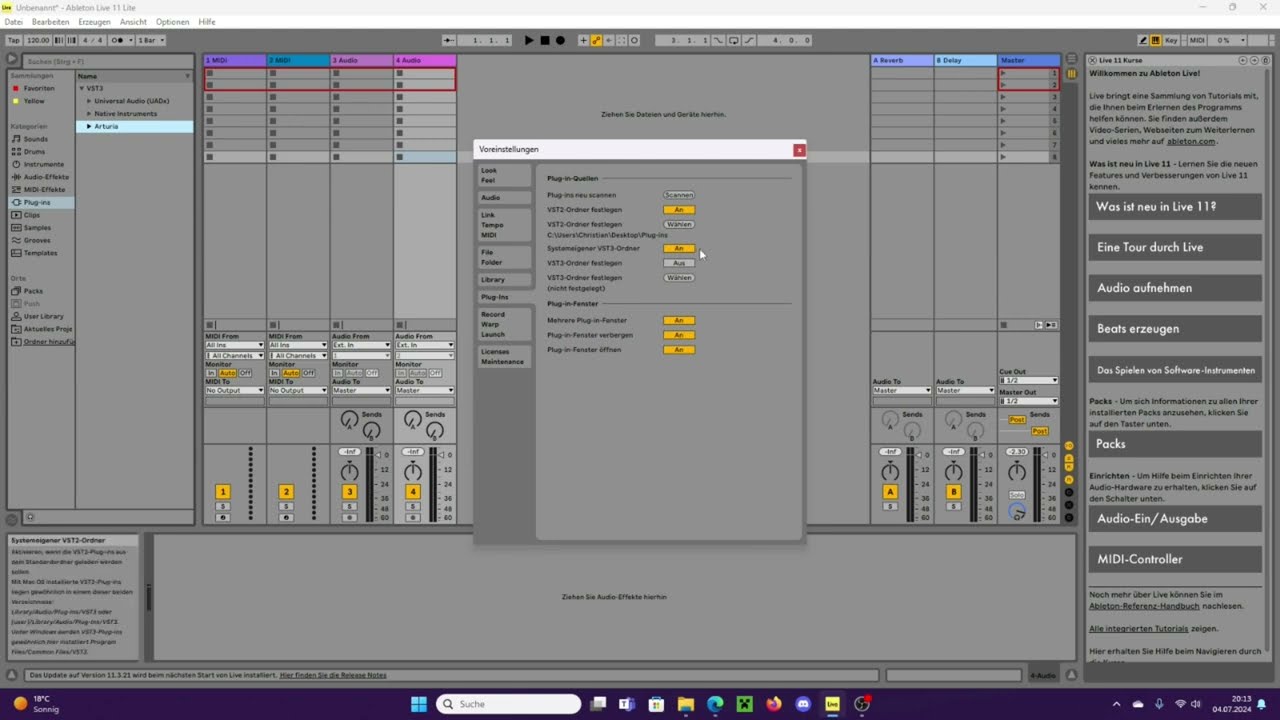Open the Library preferences tab
The height and width of the screenshot is (720, 1280).
coord(503,280)
